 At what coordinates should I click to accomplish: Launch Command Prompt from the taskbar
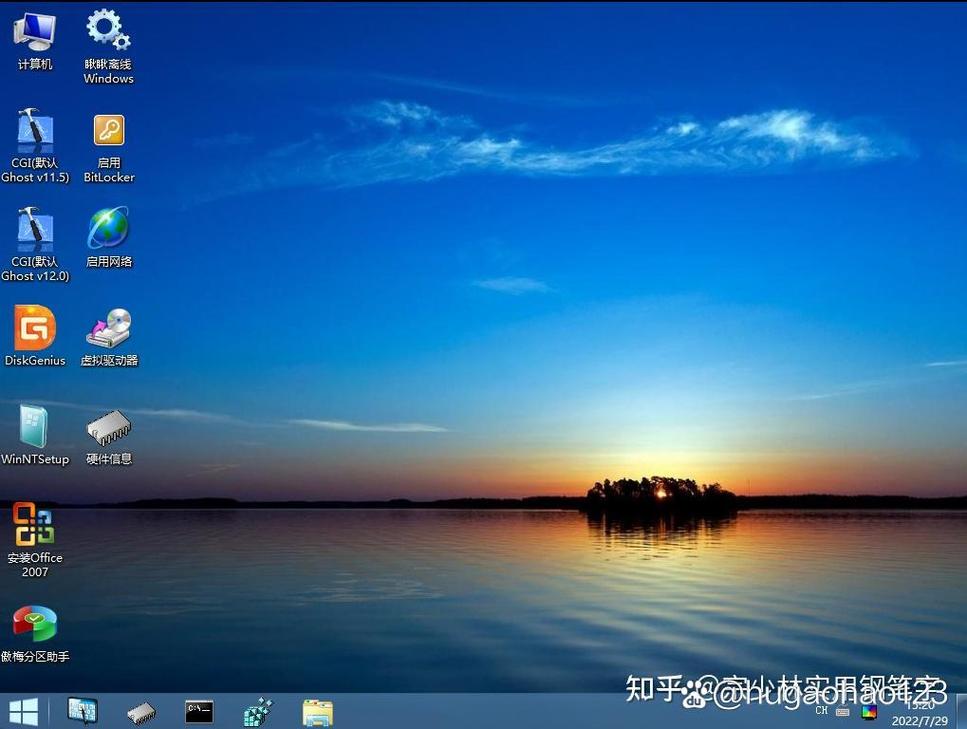pos(199,712)
